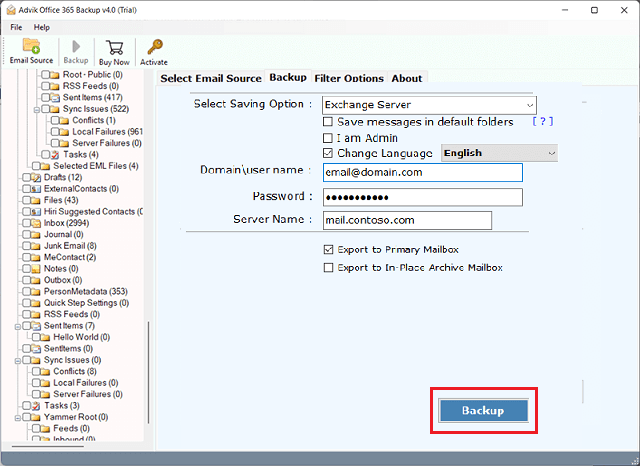Select the RSS Feeds (0) folder under Root
The width and height of the screenshot is (640, 466).
[x=91, y=86]
